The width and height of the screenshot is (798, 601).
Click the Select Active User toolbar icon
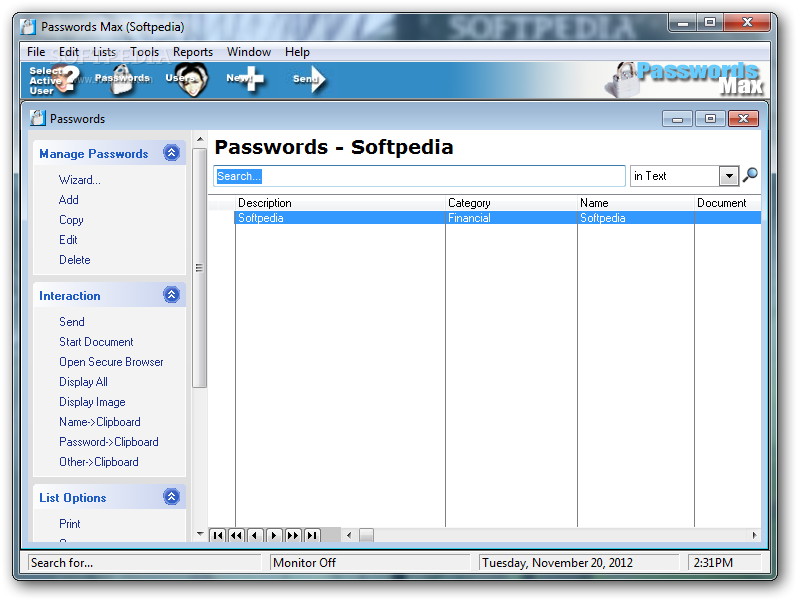(54, 80)
